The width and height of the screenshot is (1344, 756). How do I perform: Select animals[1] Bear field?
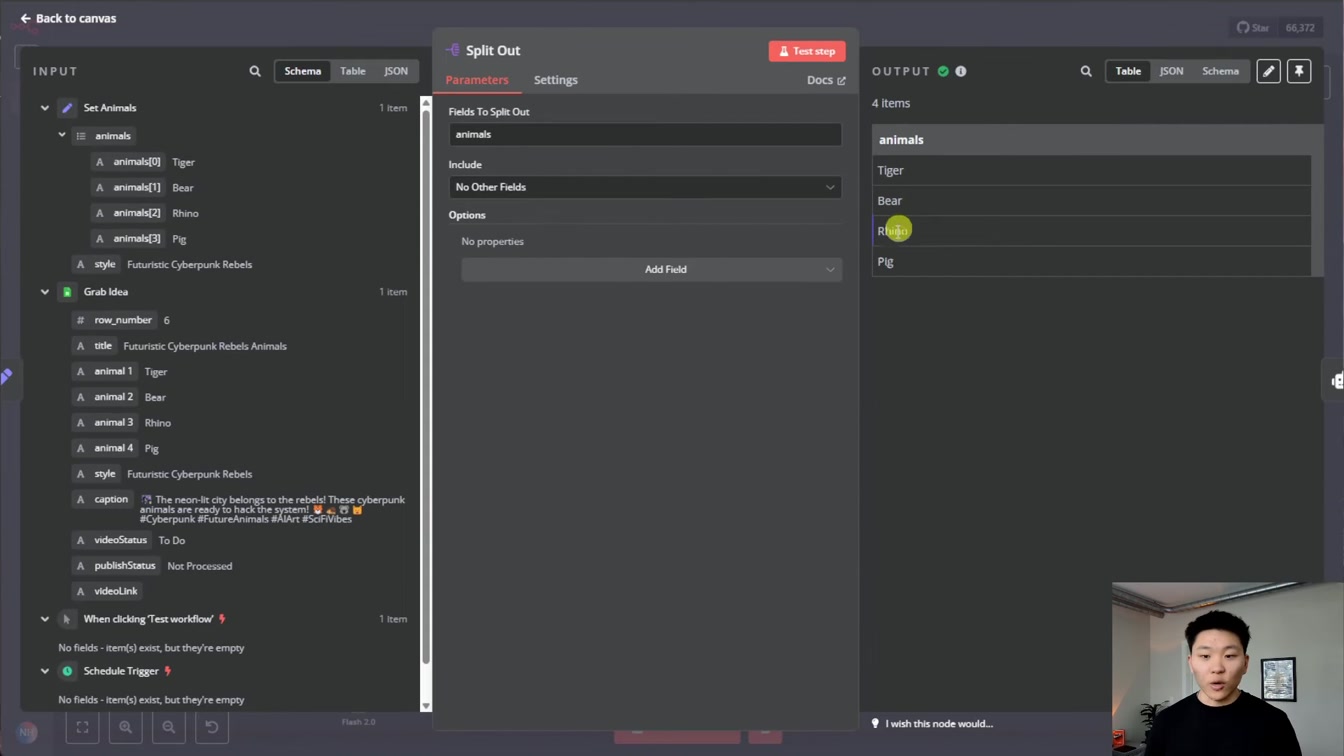(x=128, y=188)
